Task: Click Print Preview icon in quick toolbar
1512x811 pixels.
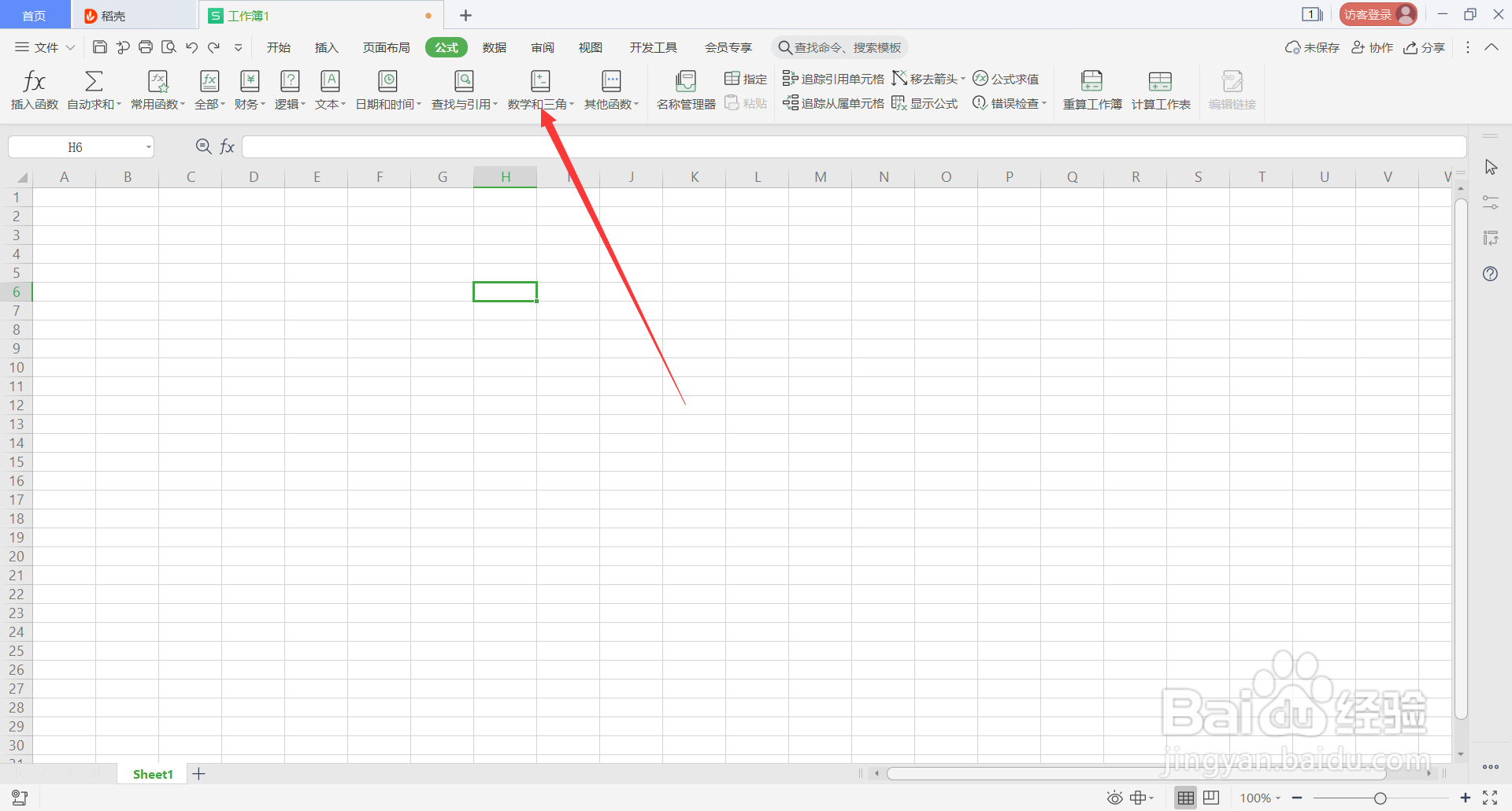Action: click(169, 47)
